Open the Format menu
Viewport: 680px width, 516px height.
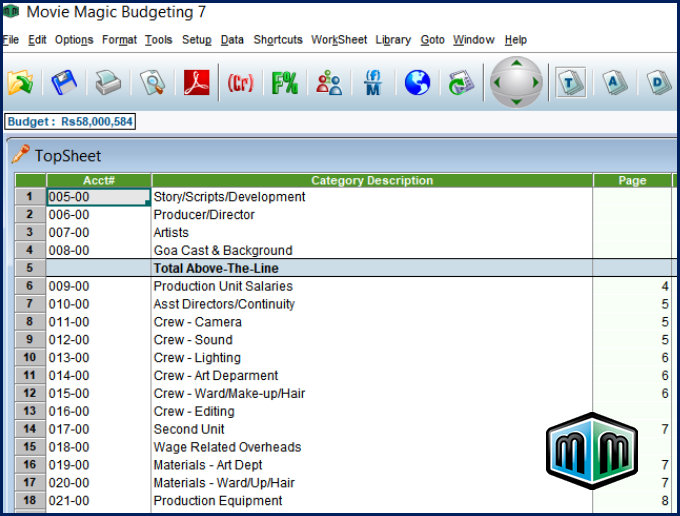click(x=119, y=40)
